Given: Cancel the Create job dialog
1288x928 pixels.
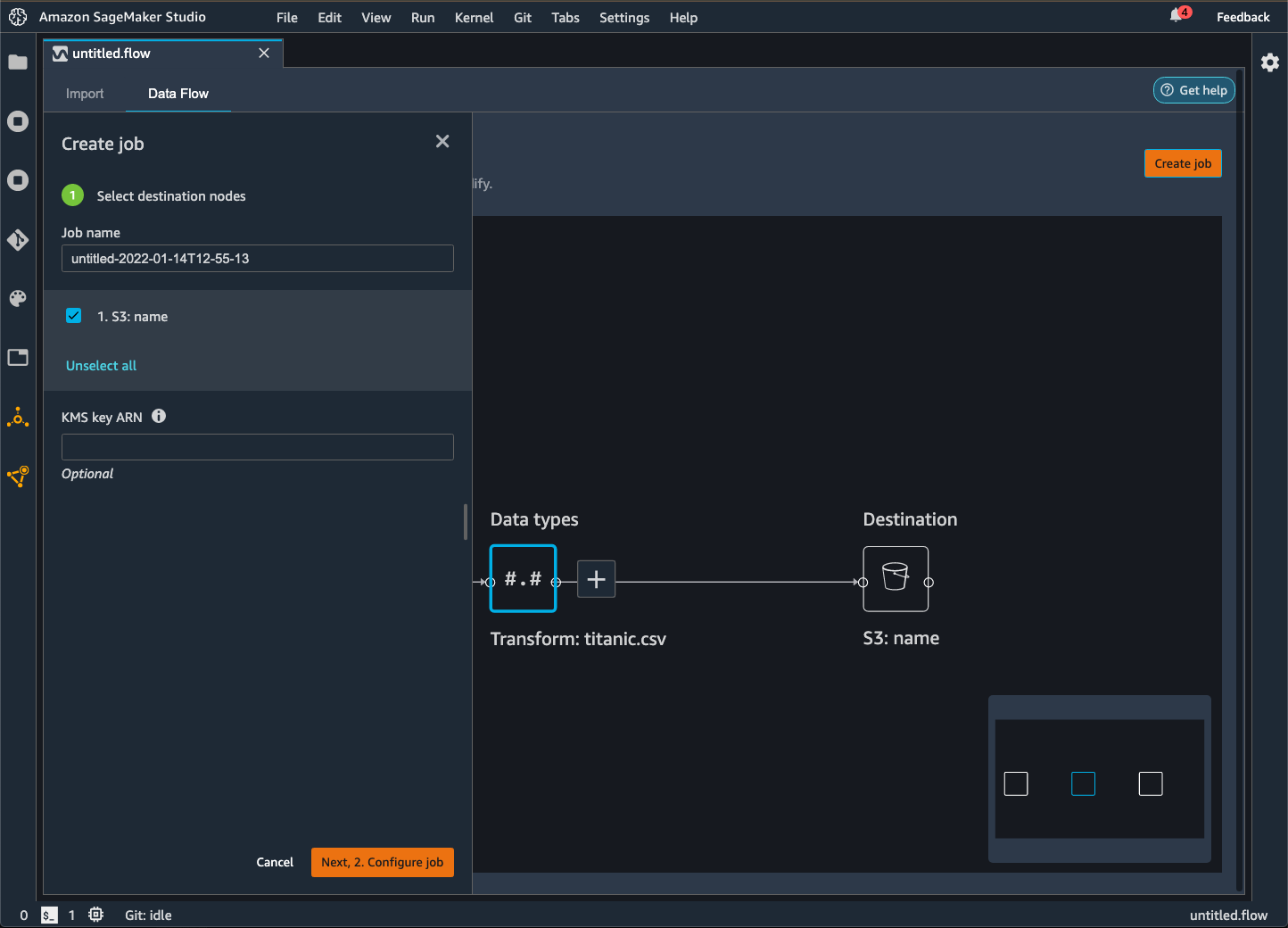Looking at the screenshot, I should point(275,862).
